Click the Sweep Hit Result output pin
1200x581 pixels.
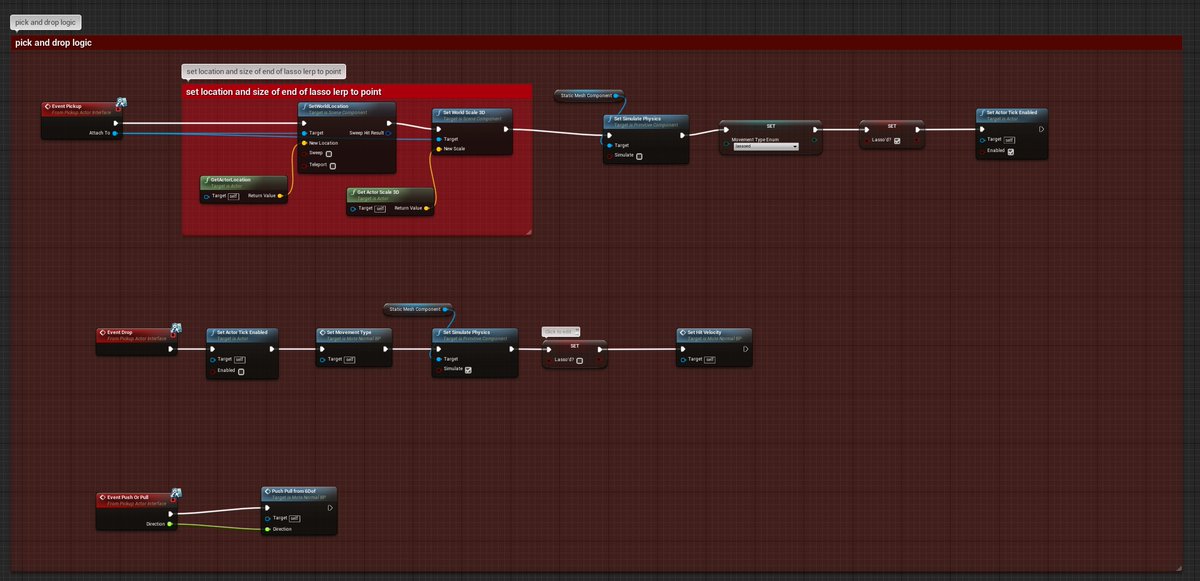[x=389, y=132]
